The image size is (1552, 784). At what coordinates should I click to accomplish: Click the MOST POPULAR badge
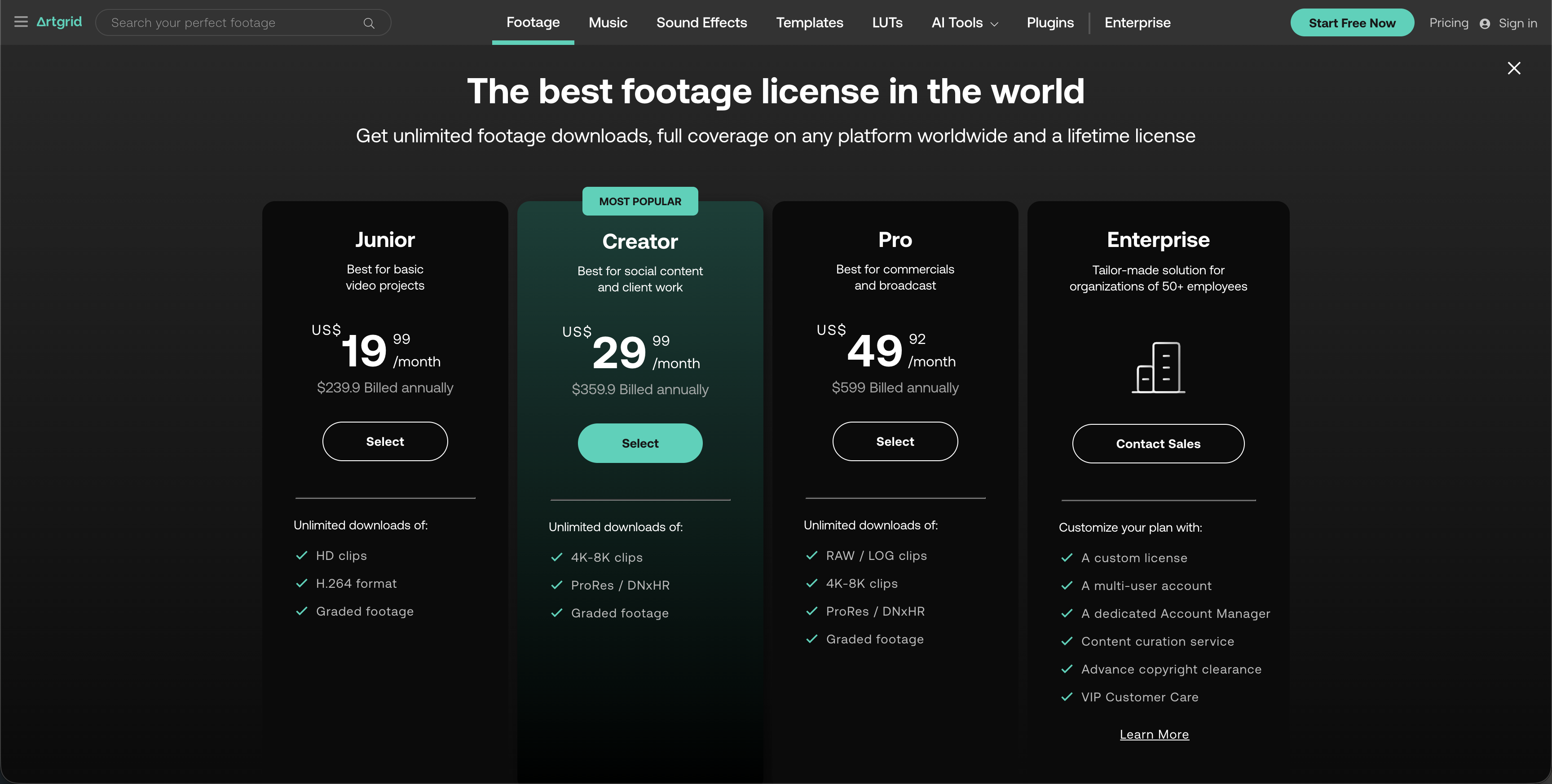pos(640,201)
